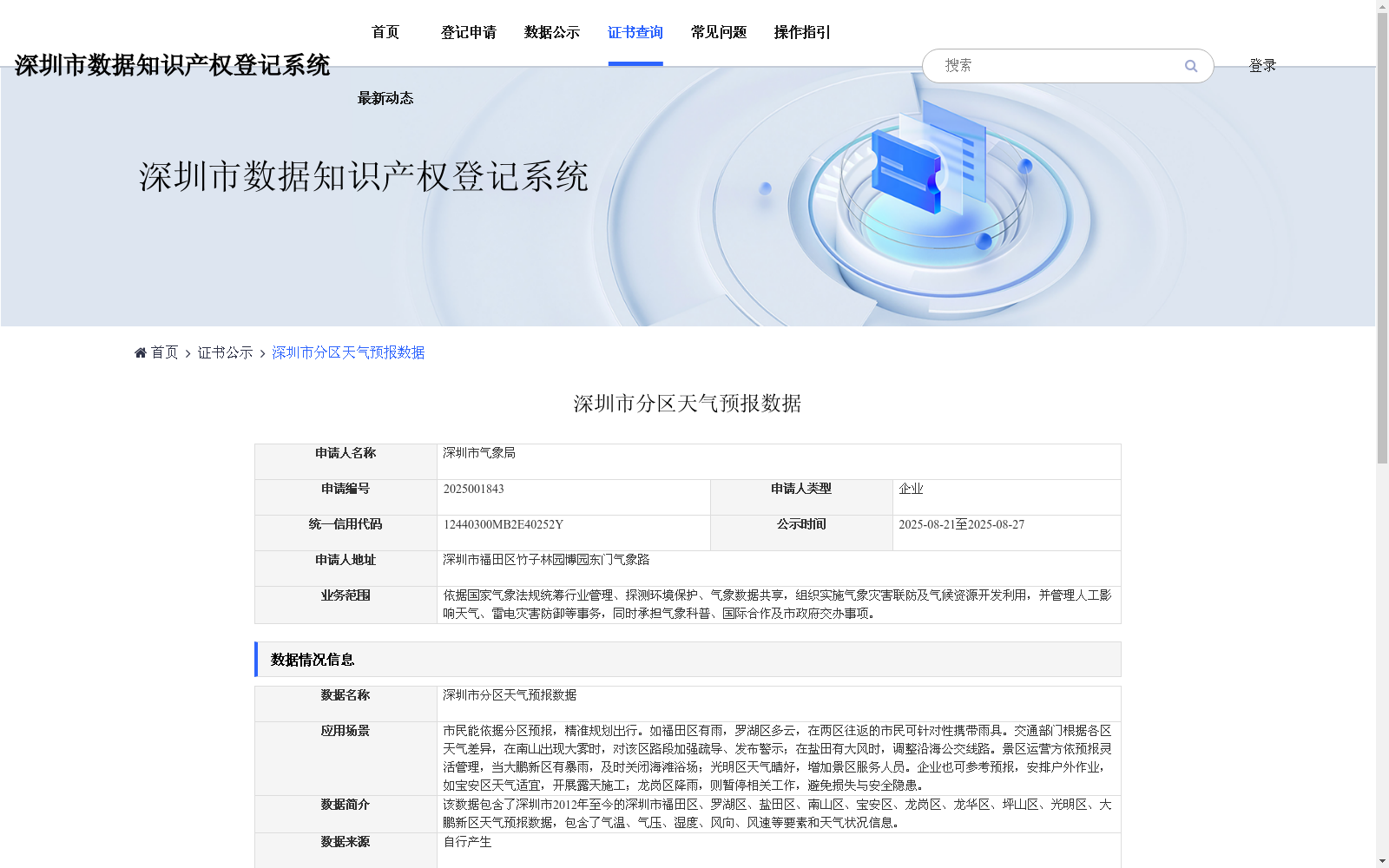Click the home icon in the breadcrumb
Image resolution: width=1389 pixels, height=868 pixels.
click(140, 352)
